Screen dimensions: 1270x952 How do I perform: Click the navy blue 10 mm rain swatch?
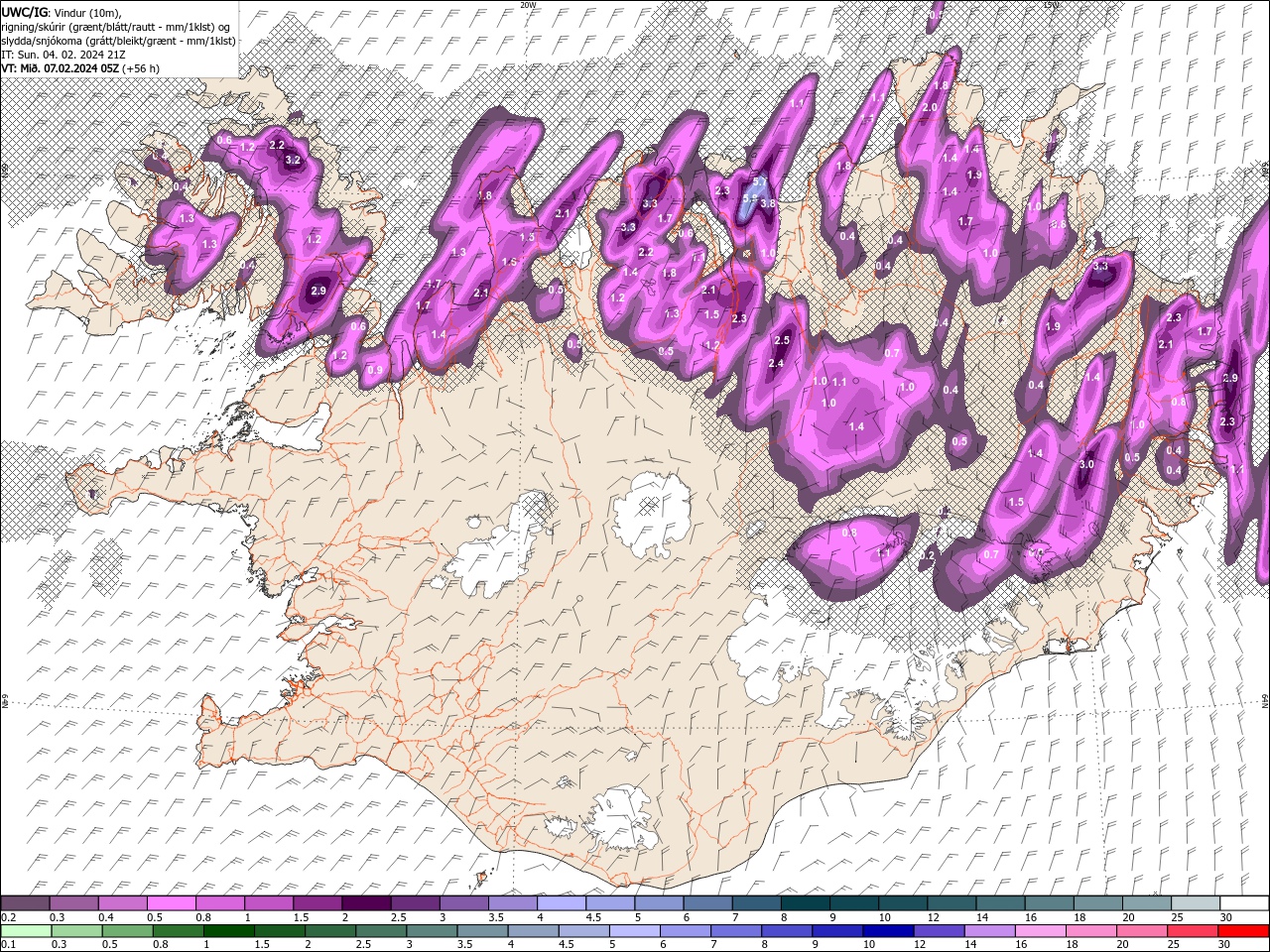click(x=887, y=931)
